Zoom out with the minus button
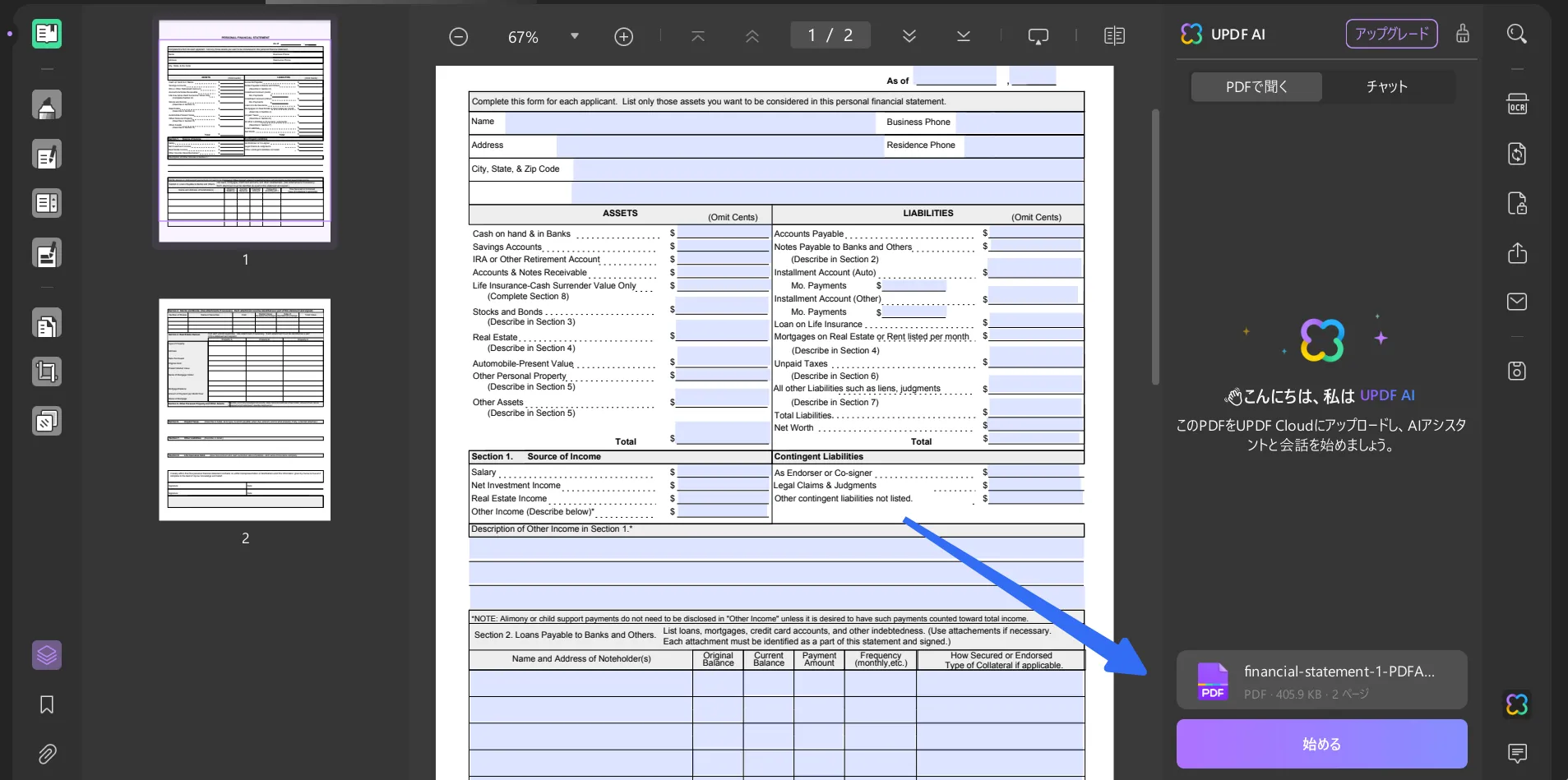The width and height of the screenshot is (1568, 780). [x=459, y=37]
